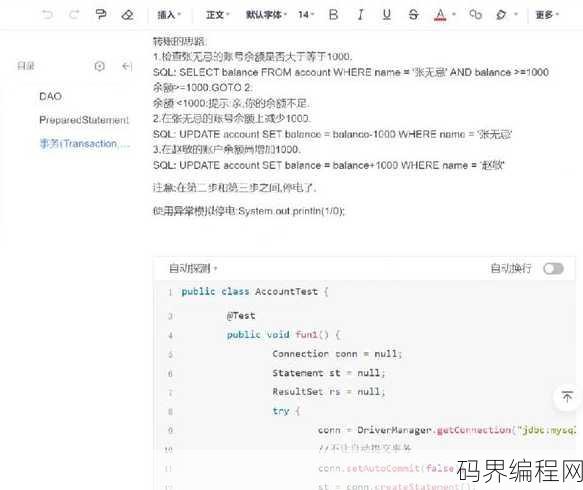
Task: Open the font size 14 dropdown
Action: pyautogui.click(x=306, y=14)
